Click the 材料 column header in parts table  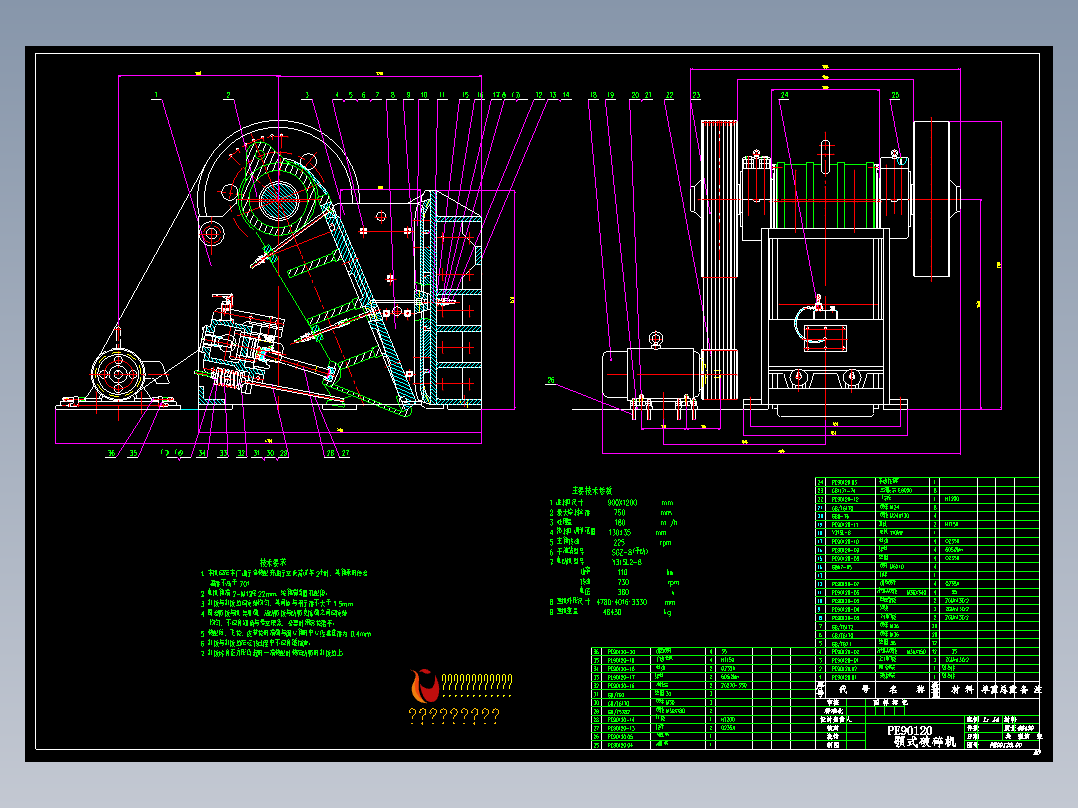(x=960, y=689)
